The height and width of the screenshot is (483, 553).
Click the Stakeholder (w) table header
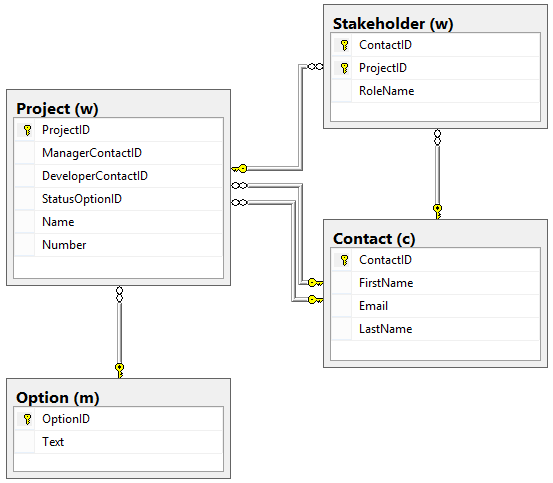[393, 24]
